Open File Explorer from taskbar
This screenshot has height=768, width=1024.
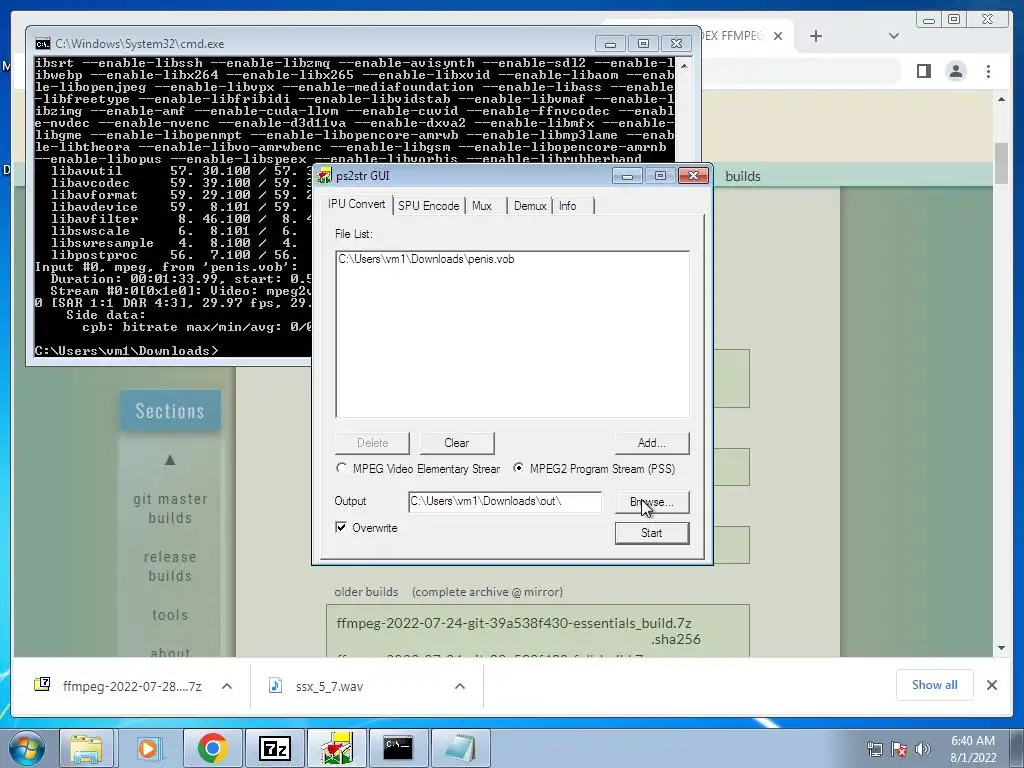point(86,748)
